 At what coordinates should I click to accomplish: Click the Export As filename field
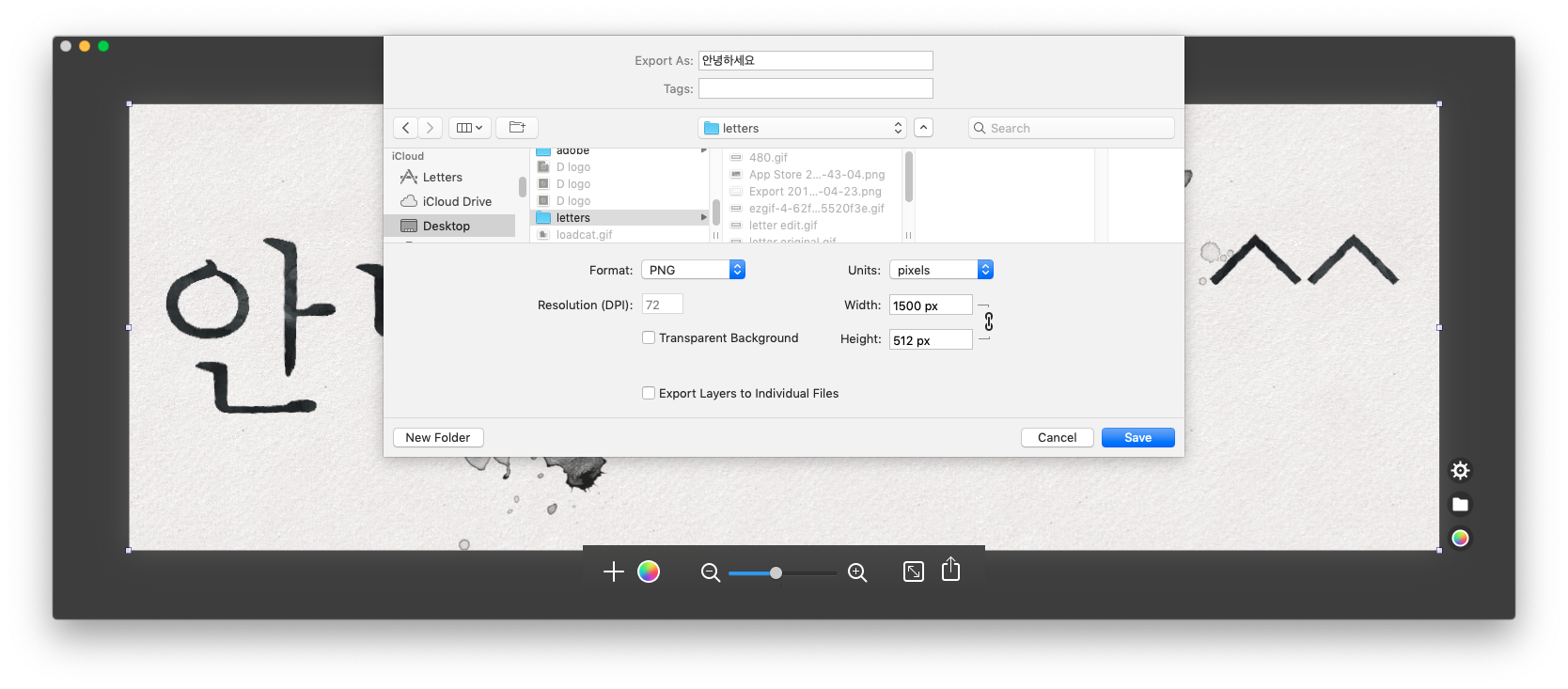click(816, 60)
